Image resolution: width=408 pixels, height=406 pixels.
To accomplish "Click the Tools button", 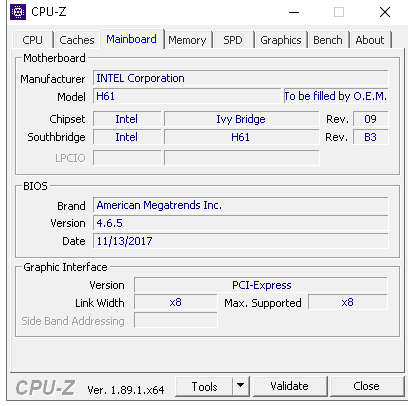I will tap(204, 386).
